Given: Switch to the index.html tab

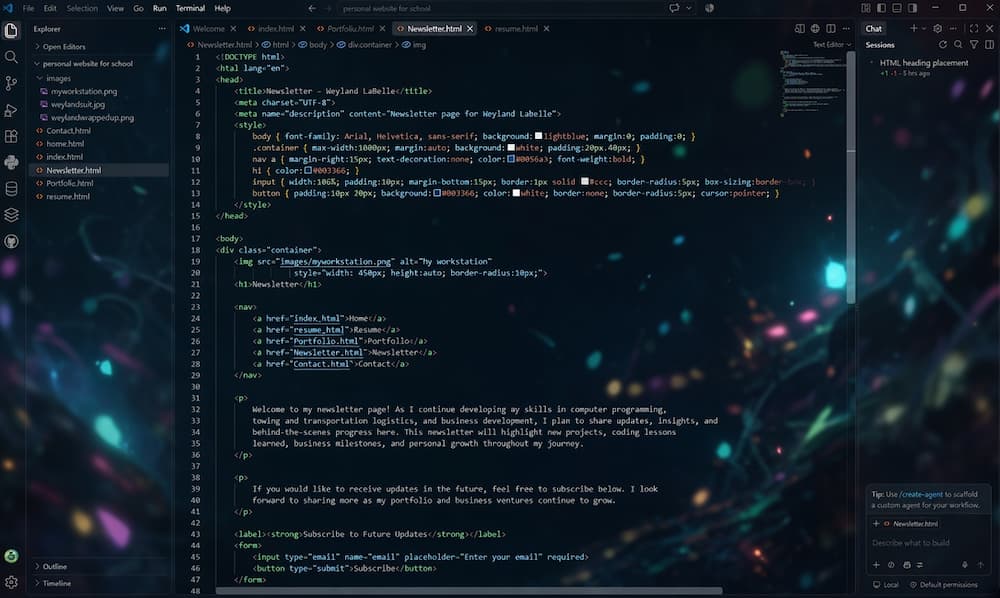Looking at the screenshot, I should [x=276, y=29].
